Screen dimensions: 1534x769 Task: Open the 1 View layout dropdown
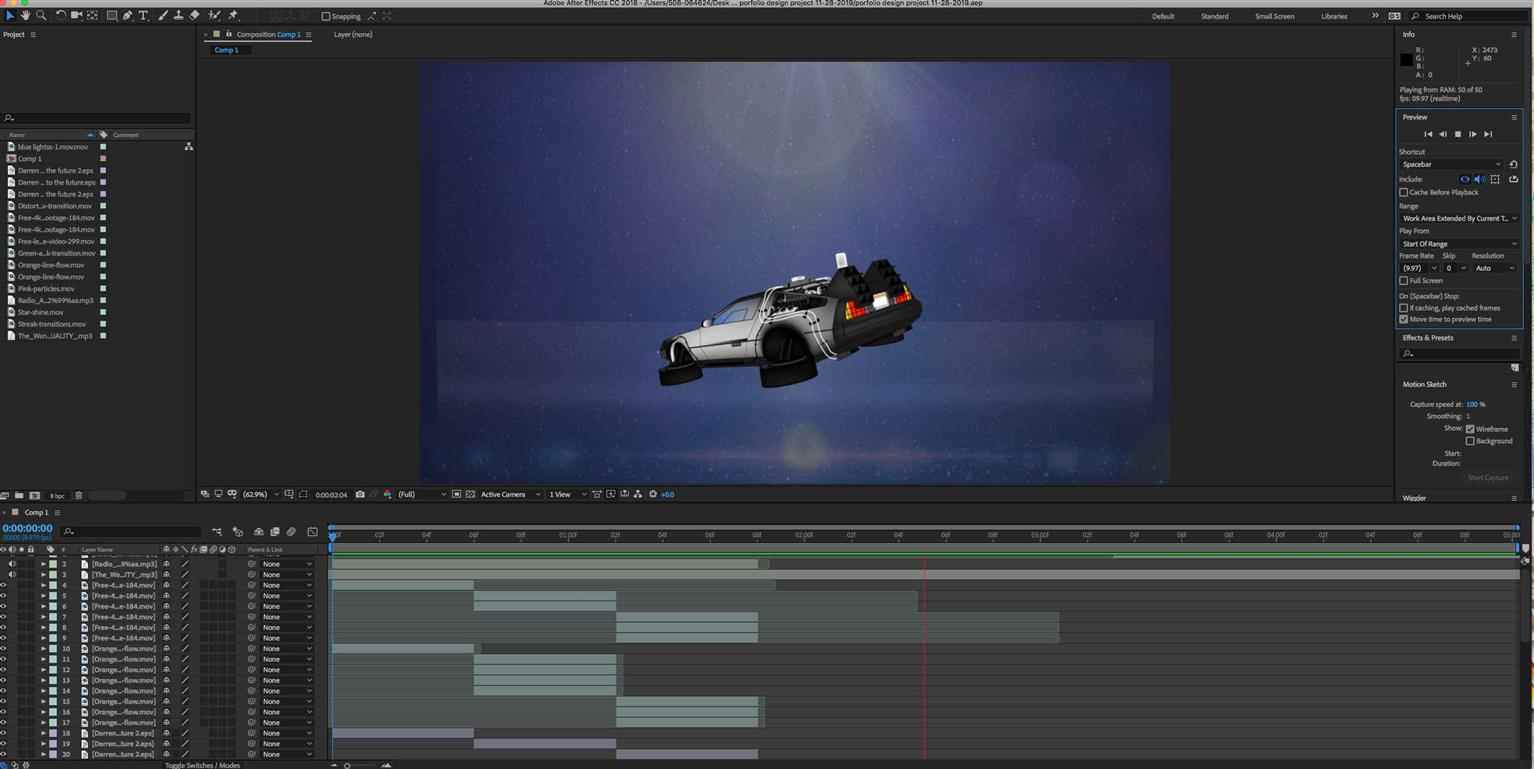click(x=566, y=494)
